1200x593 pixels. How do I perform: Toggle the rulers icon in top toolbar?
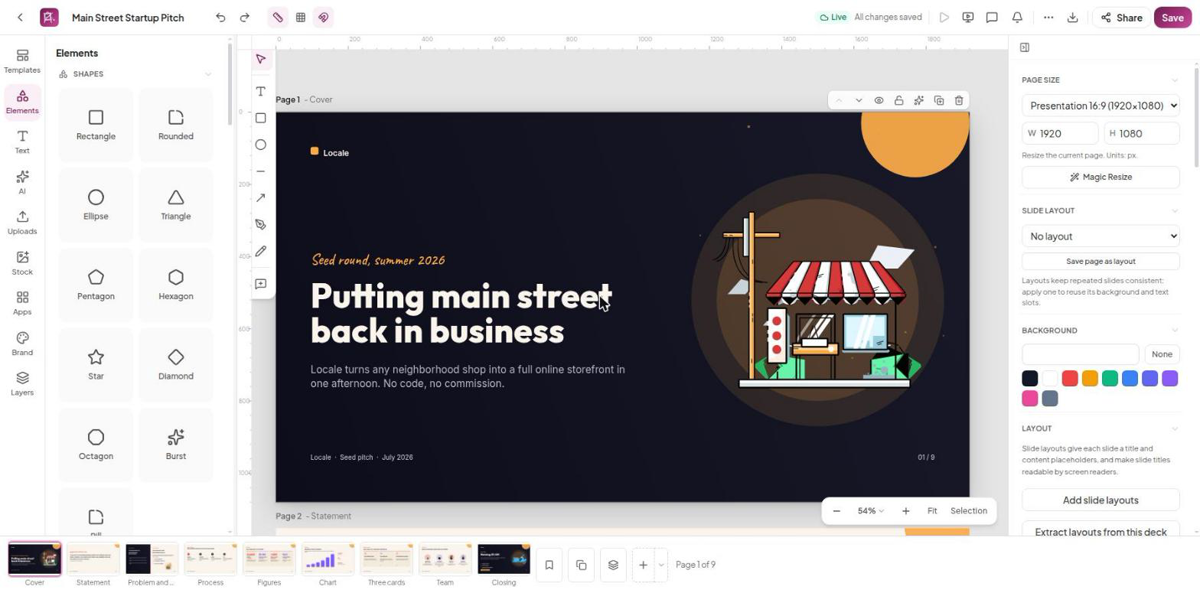tap(278, 17)
